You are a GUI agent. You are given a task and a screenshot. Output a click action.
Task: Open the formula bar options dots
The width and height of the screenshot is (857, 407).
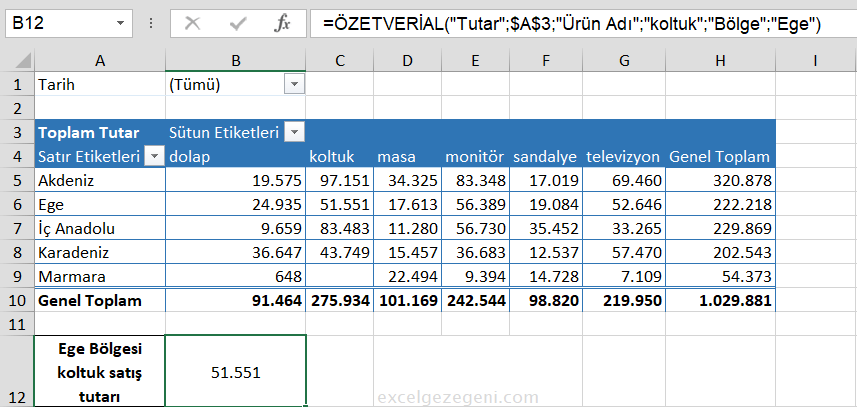click(151, 23)
